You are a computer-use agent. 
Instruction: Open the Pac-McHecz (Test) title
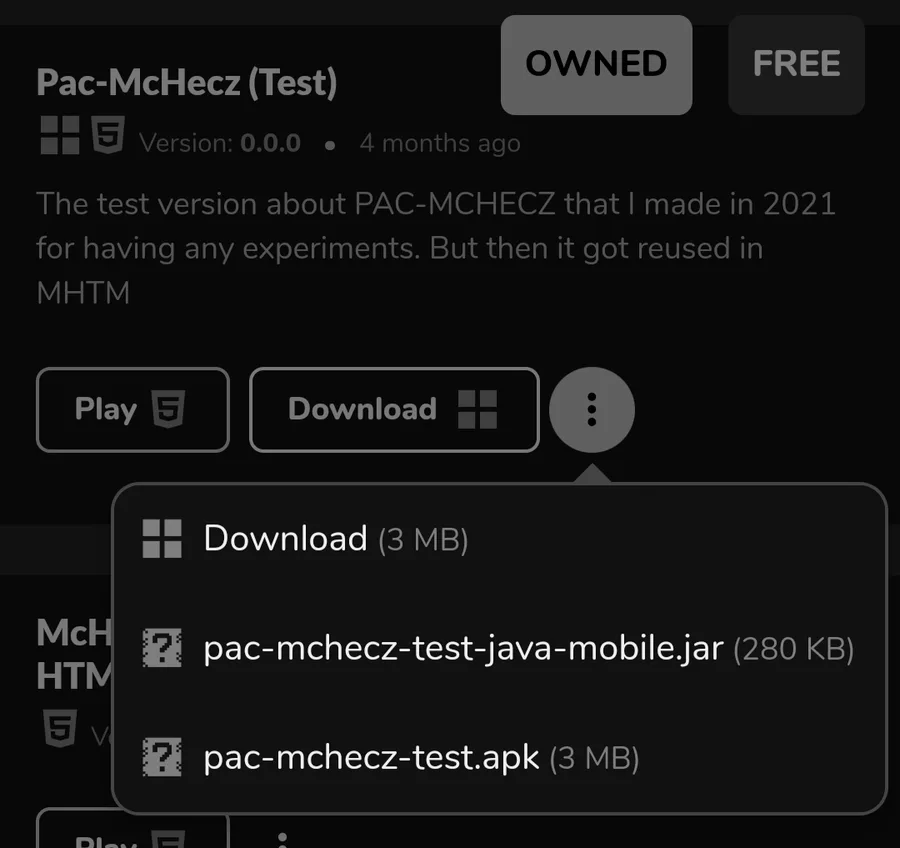pos(186,82)
